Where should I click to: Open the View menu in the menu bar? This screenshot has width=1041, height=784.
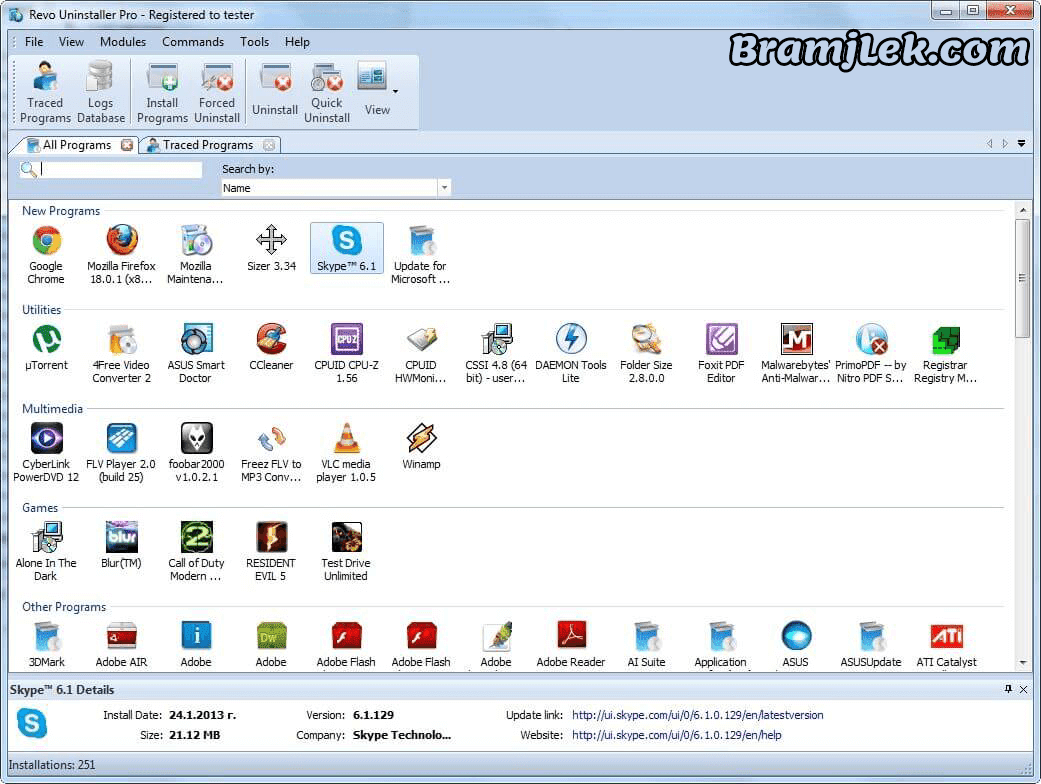(x=71, y=42)
